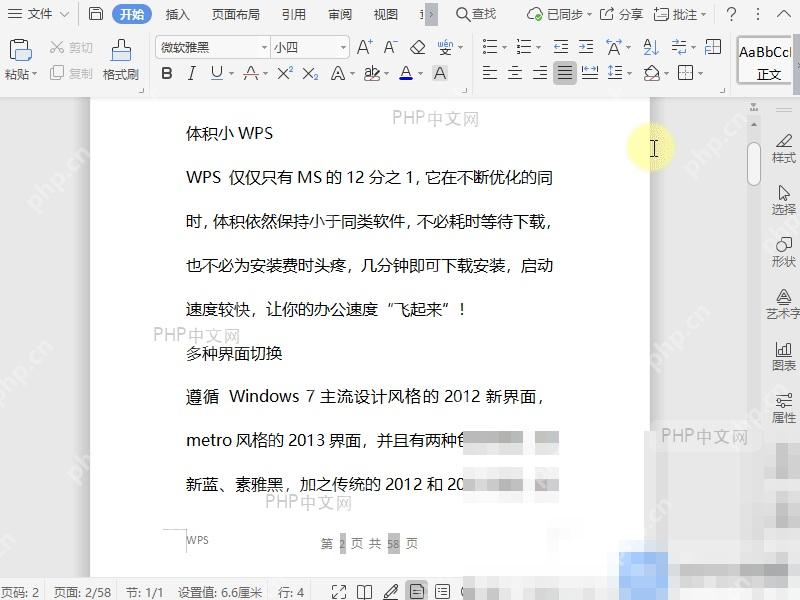Click the 查找 search button
Image resolution: width=800 pixels, height=600 pixels.
coord(476,14)
